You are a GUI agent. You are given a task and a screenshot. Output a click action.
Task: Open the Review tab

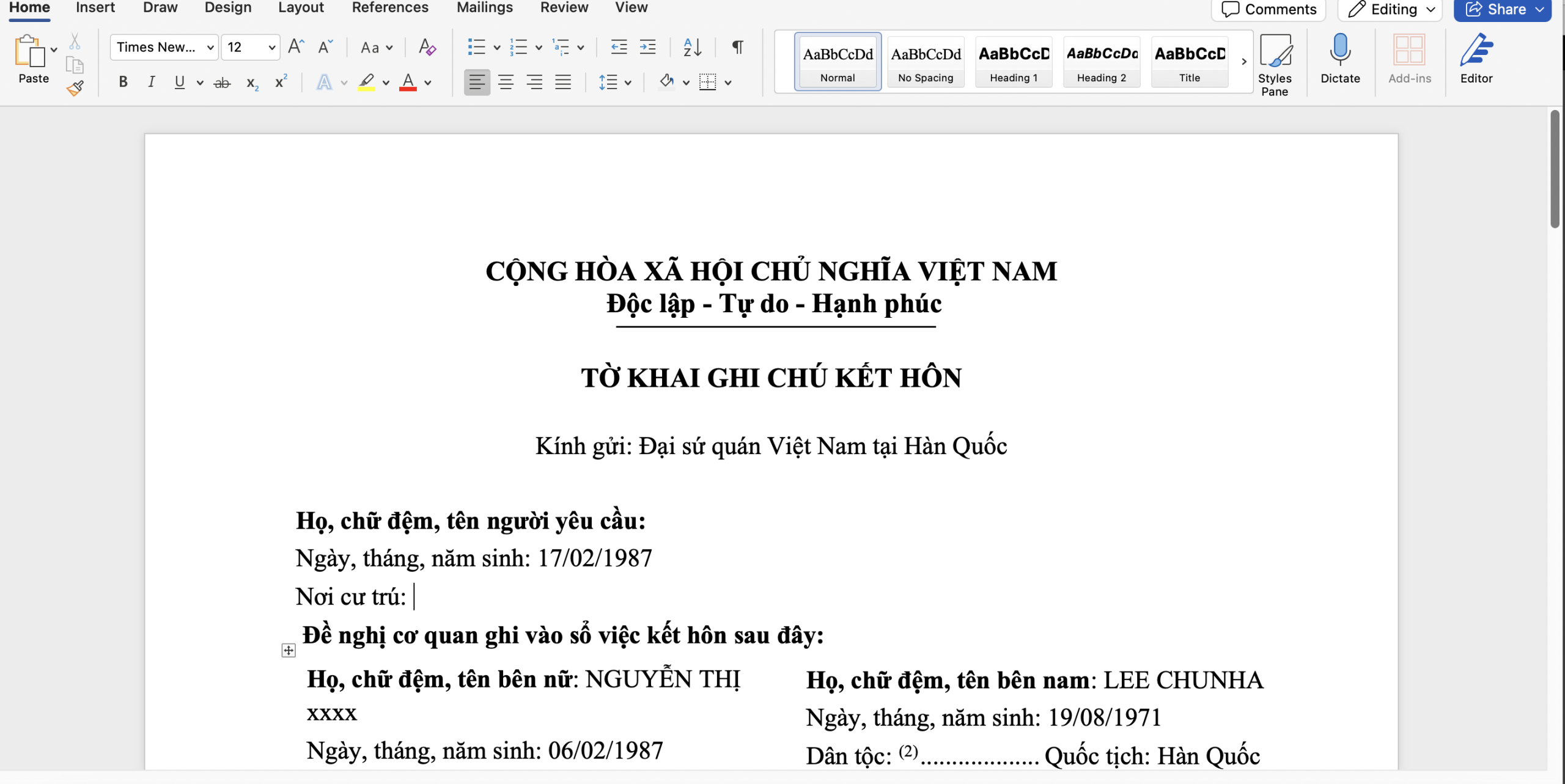[564, 8]
